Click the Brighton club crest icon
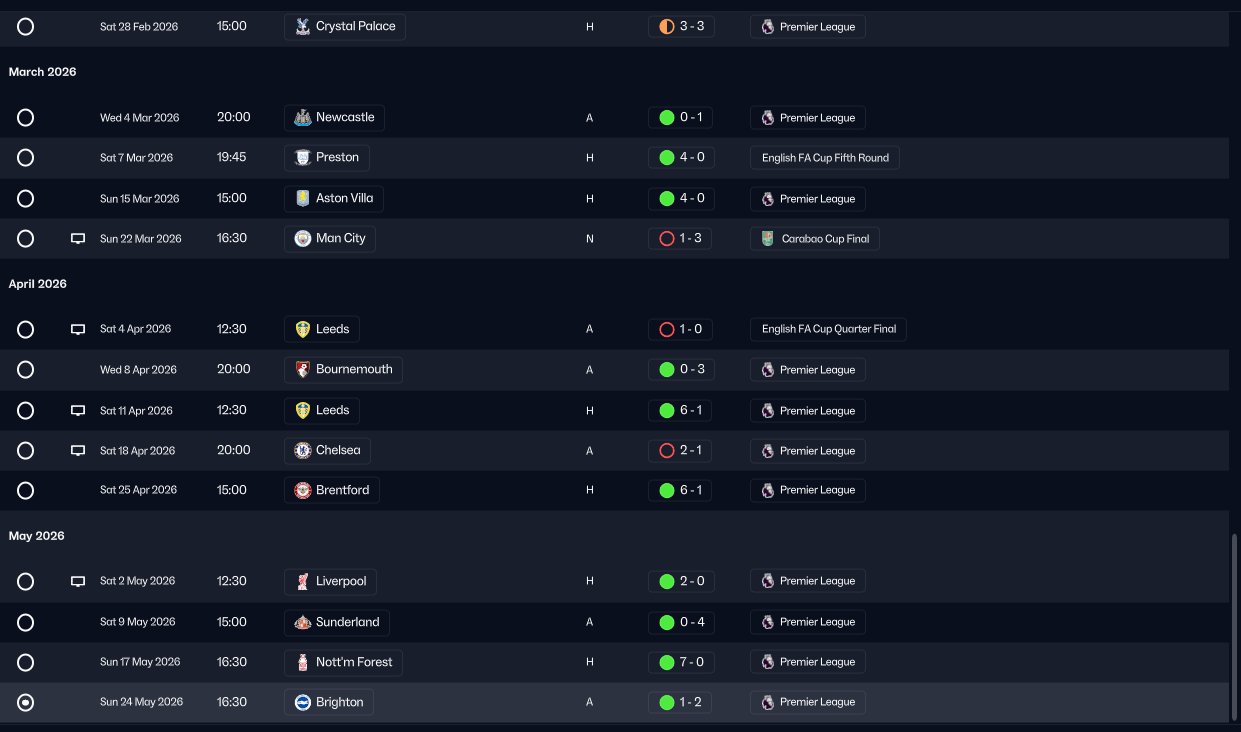 point(303,702)
